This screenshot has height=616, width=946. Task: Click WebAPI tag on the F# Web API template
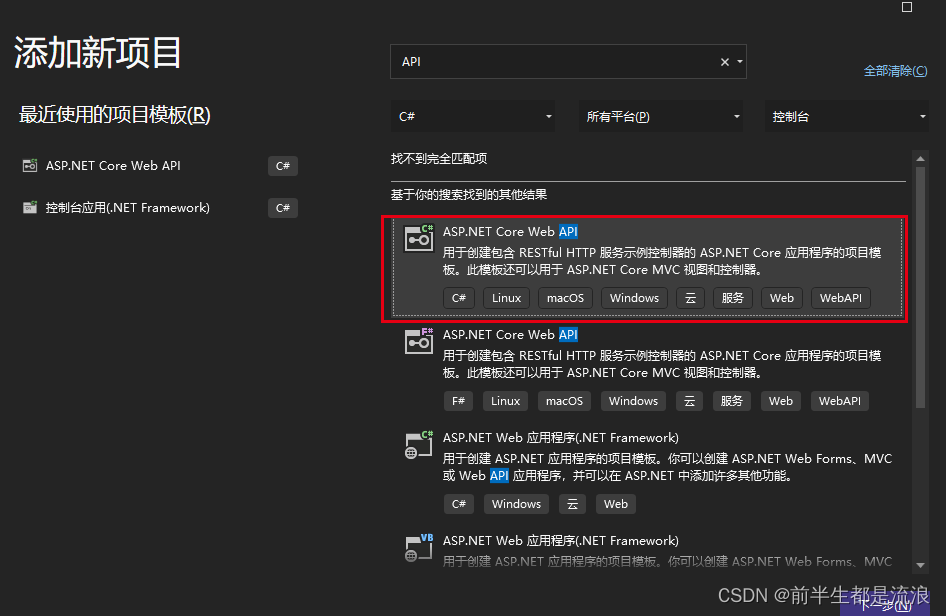point(840,401)
